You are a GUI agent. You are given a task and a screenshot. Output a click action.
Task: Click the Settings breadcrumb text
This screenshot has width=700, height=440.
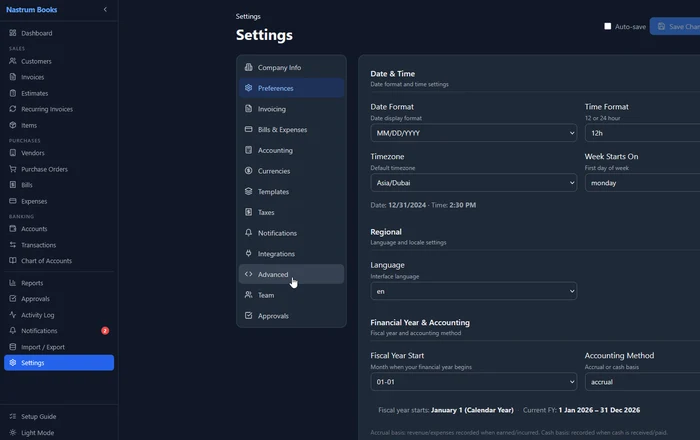[248, 16]
